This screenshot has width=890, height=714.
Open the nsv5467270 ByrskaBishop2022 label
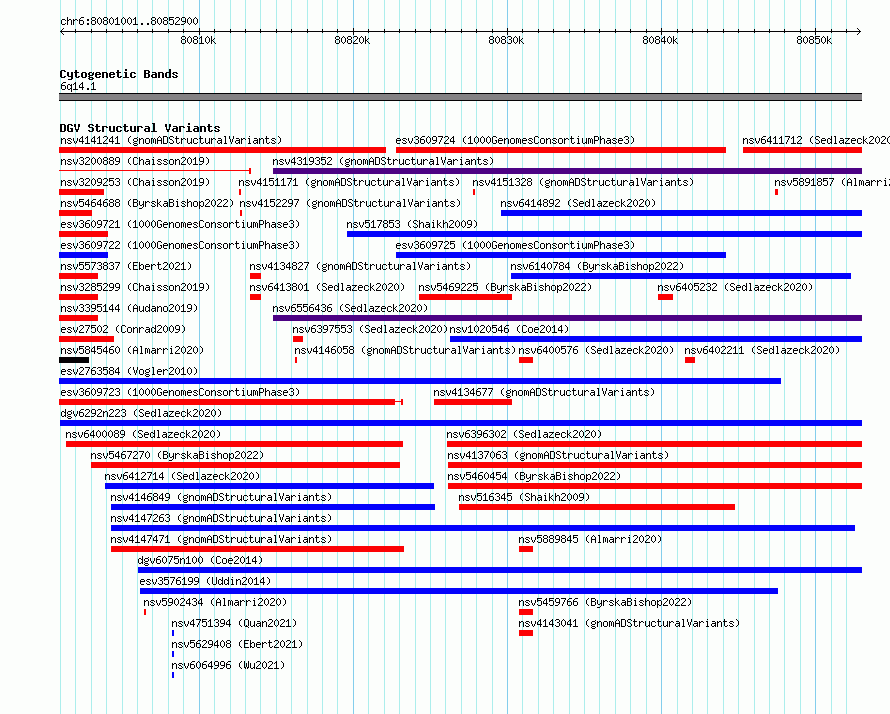(x=177, y=455)
